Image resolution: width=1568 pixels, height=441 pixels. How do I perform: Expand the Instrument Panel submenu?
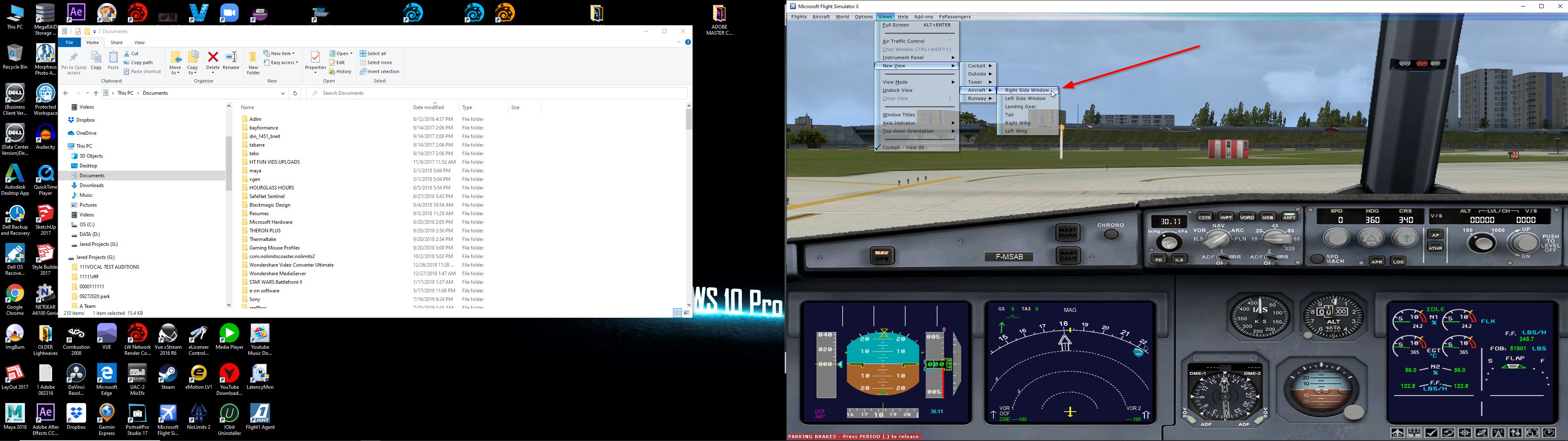917,58
